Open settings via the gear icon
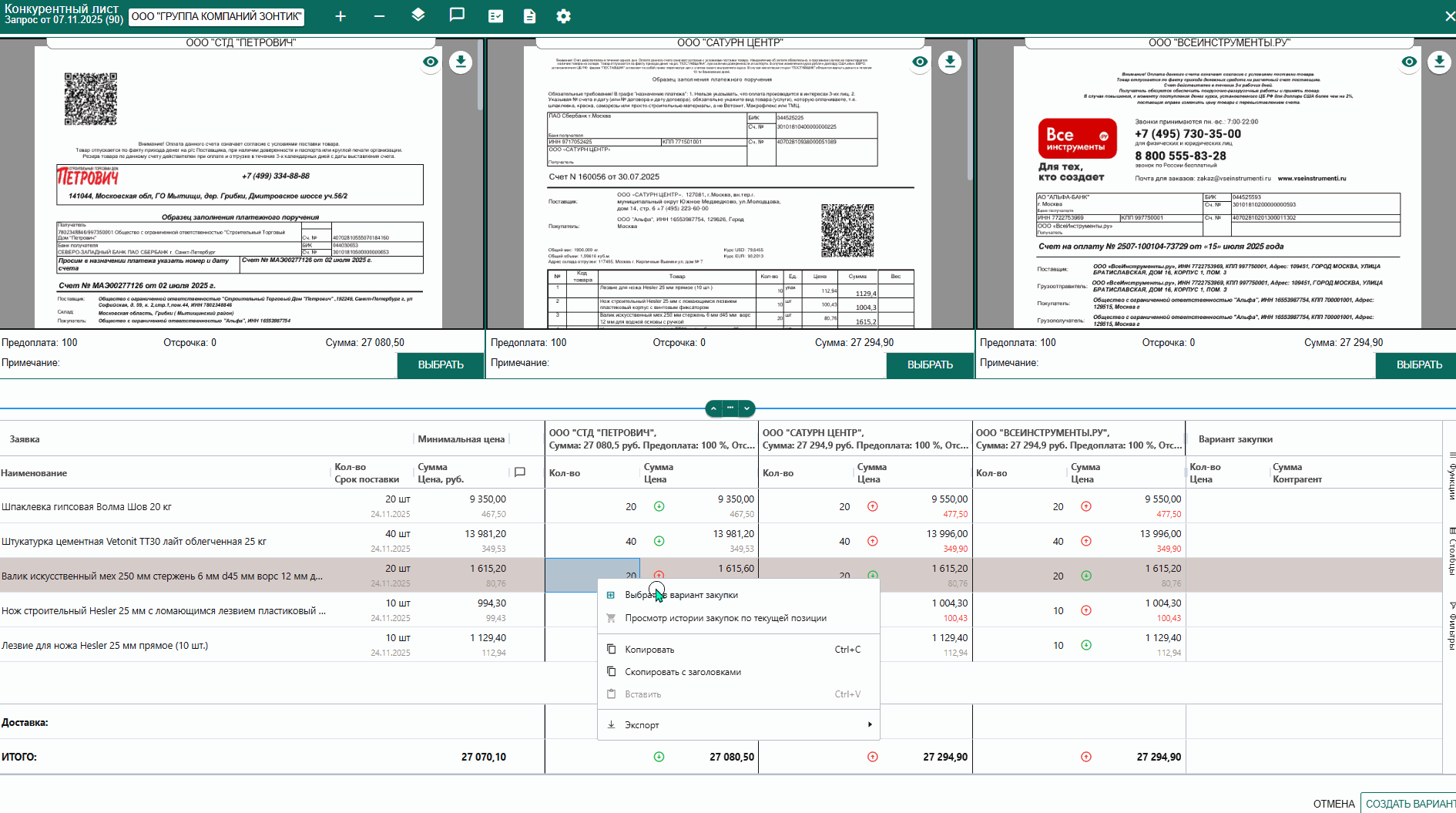 pyautogui.click(x=564, y=16)
